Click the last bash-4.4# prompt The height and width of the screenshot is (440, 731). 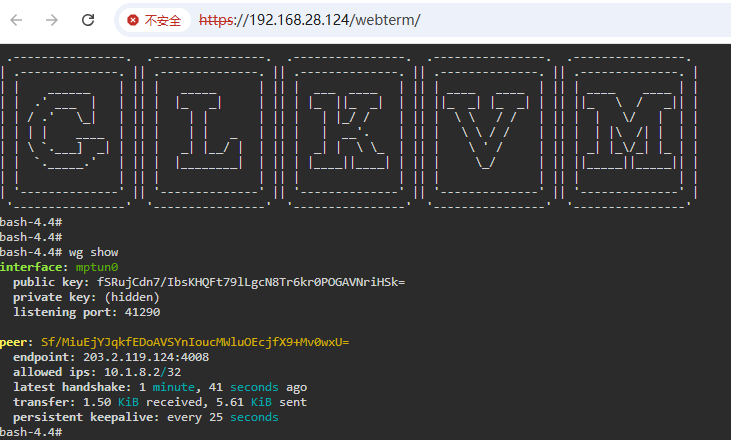coord(31,432)
